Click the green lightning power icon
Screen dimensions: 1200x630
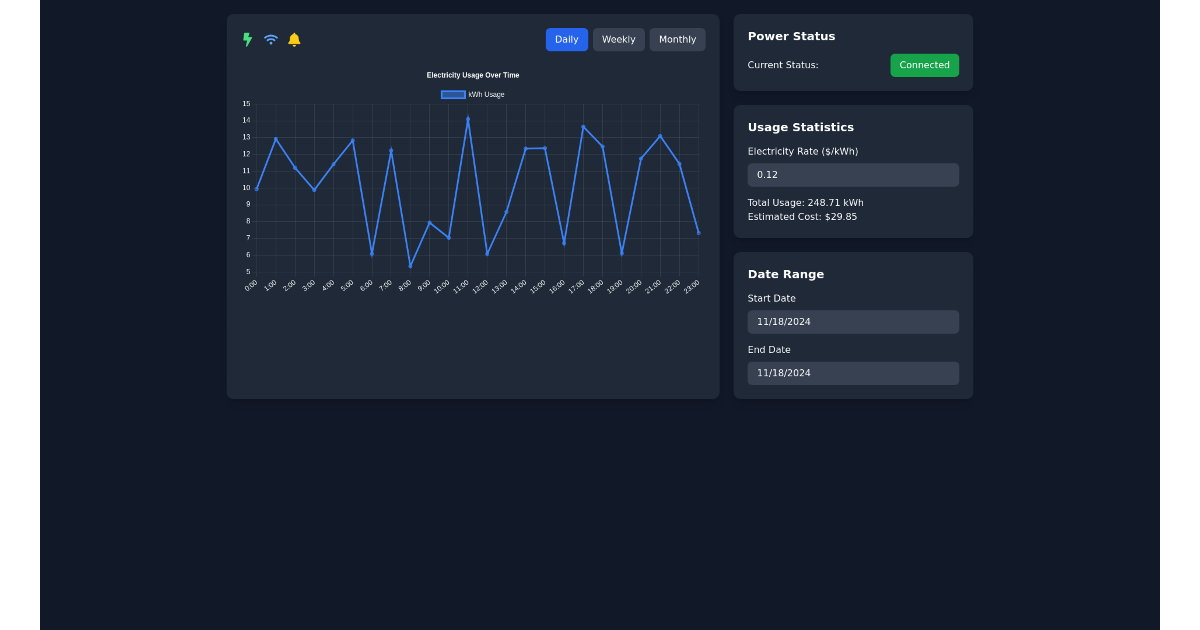[246, 39]
